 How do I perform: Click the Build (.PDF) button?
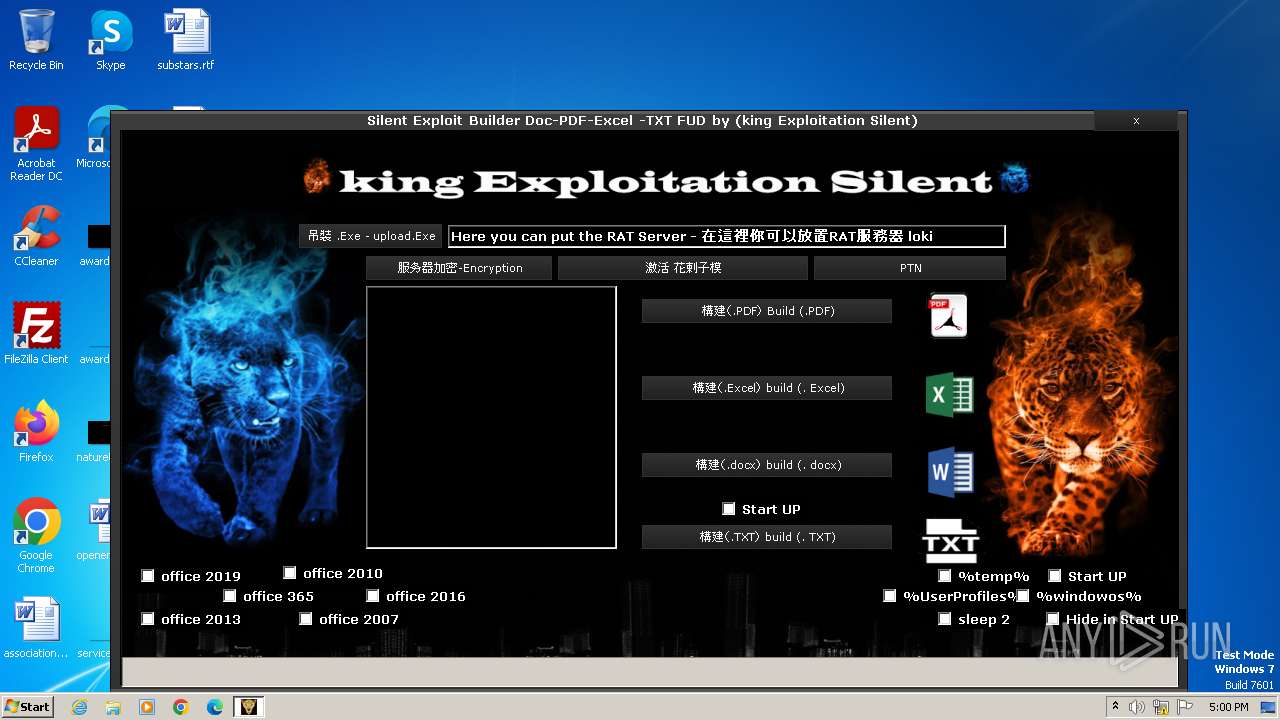pyautogui.click(x=767, y=311)
